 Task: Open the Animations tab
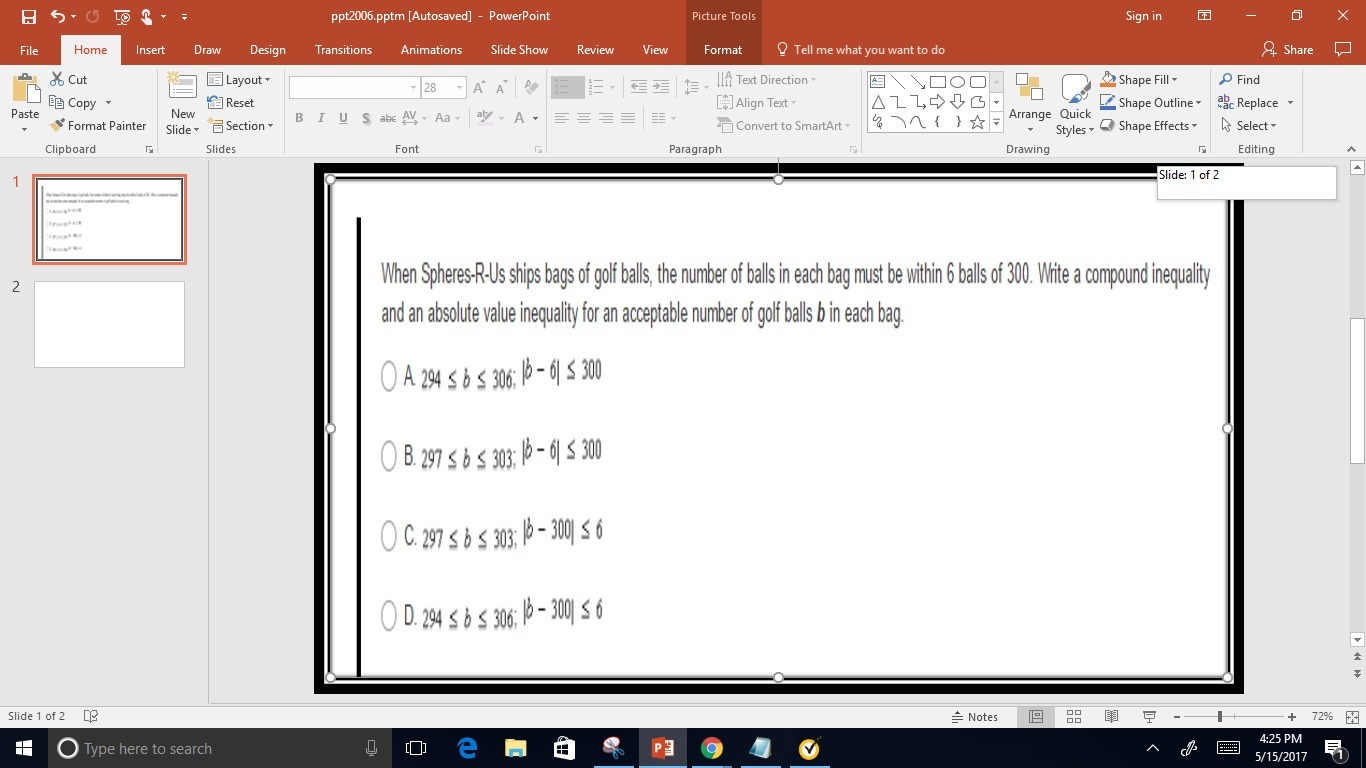431,50
